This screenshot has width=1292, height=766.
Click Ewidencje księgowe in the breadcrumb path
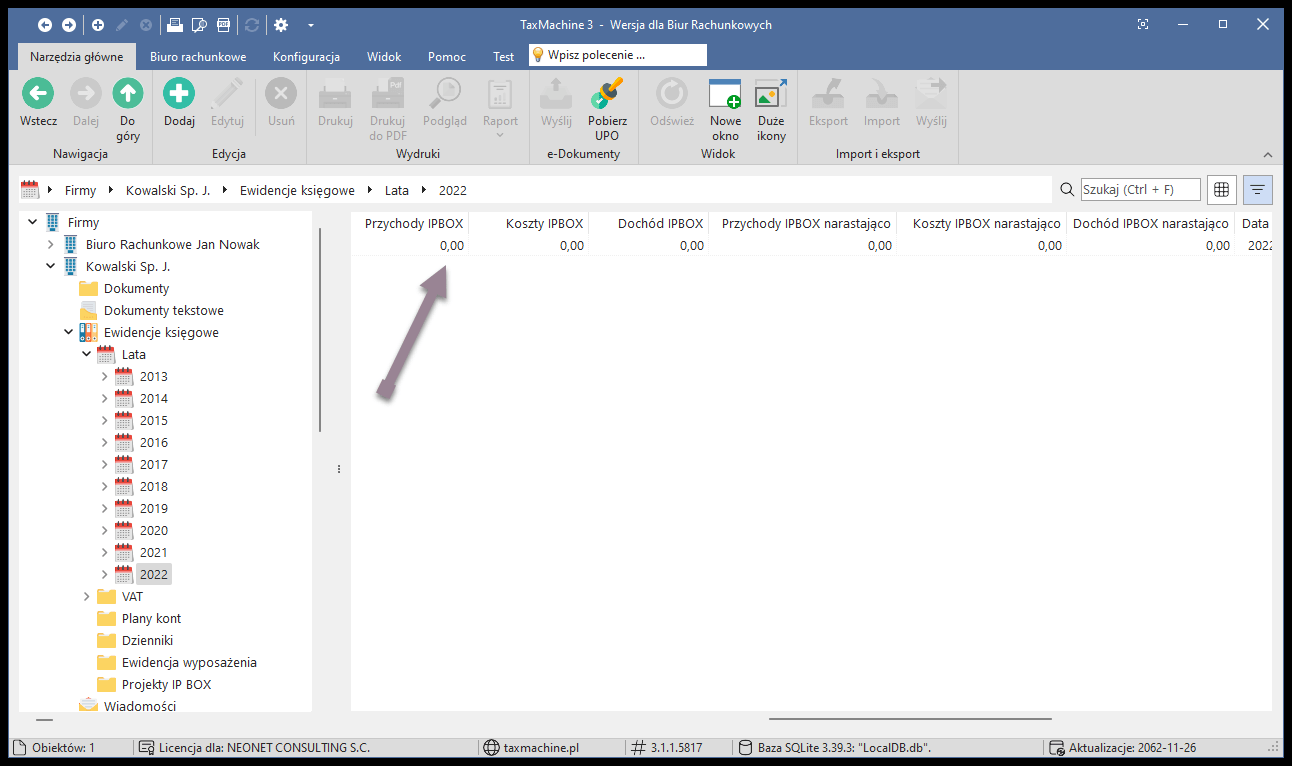click(x=297, y=190)
